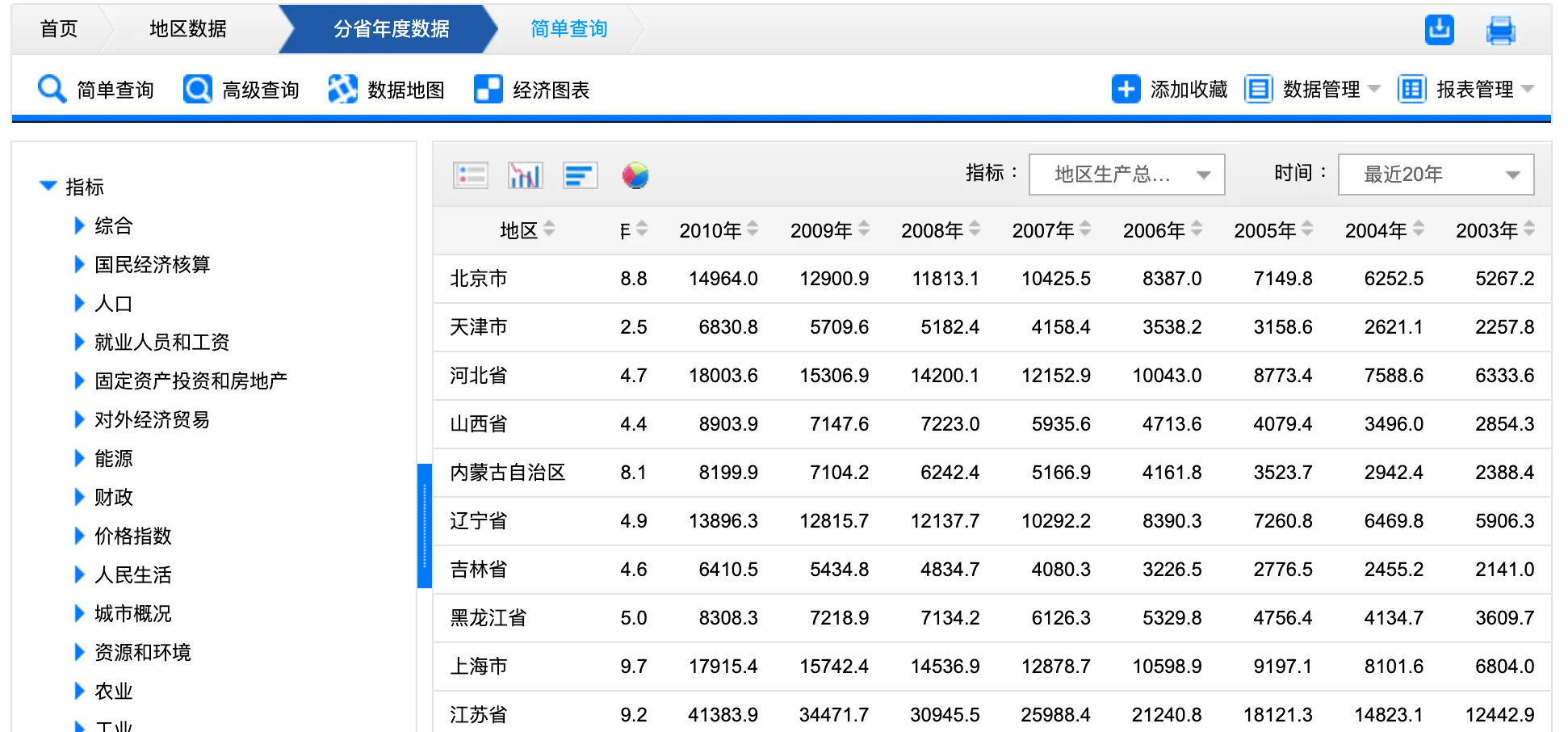
Task: Switch to column chart view icon
Action: click(x=525, y=175)
